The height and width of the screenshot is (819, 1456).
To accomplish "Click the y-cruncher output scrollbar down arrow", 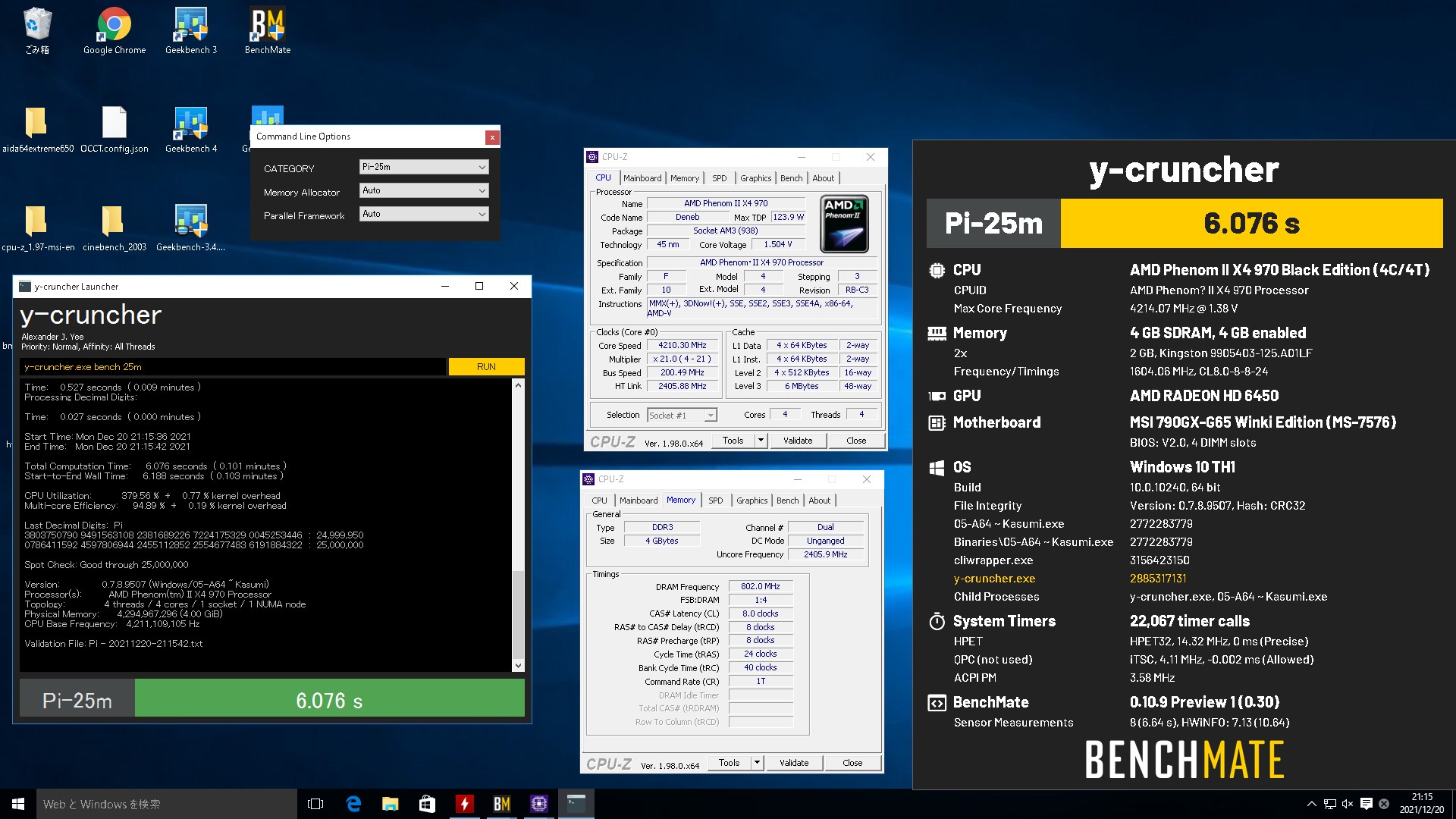I will (x=518, y=666).
